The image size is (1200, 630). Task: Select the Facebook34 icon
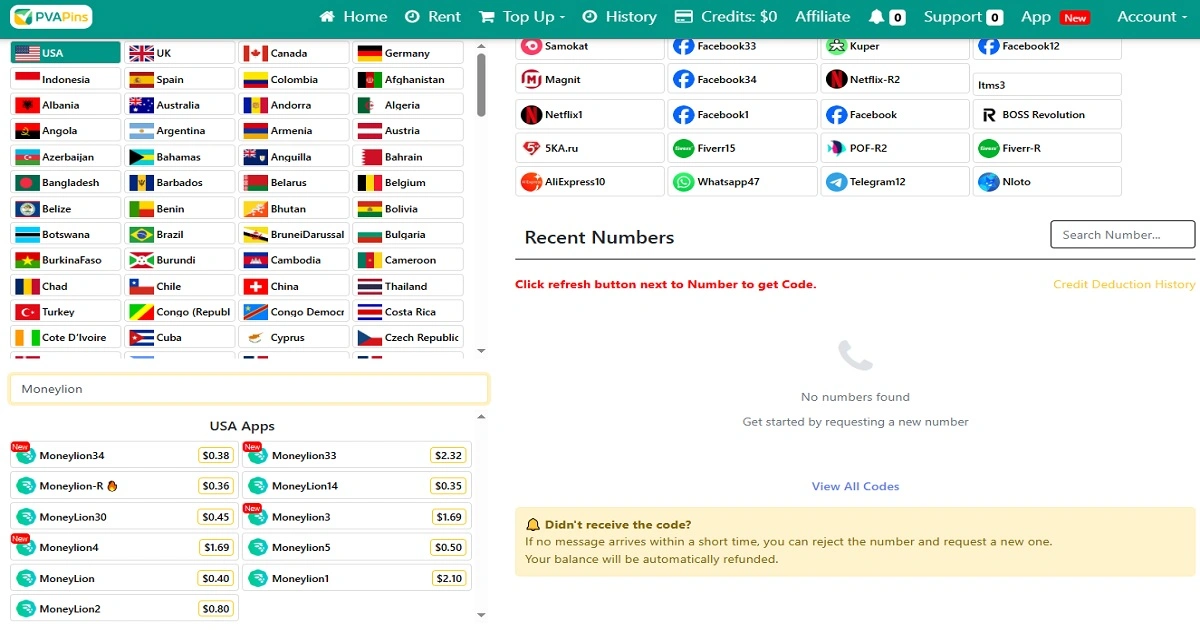[683, 79]
